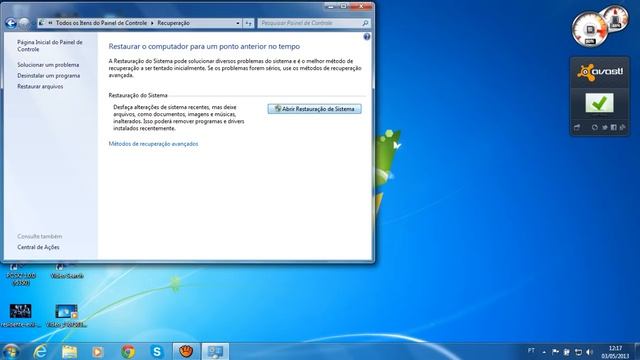640x360 pixels.
Task: Show hidden tray icons arrow
Action: coord(544,352)
